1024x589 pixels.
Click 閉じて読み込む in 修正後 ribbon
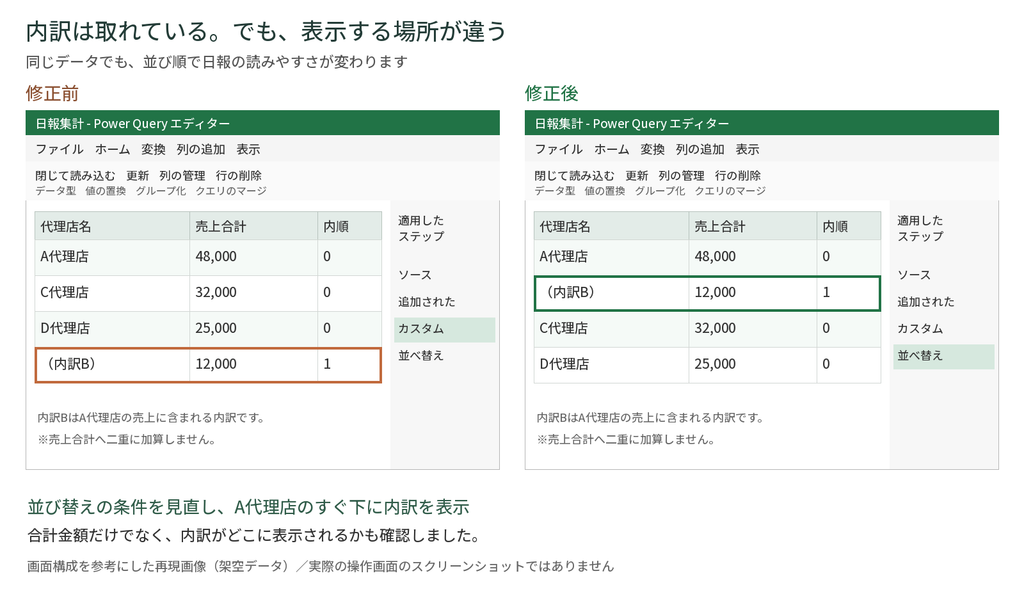click(574, 176)
